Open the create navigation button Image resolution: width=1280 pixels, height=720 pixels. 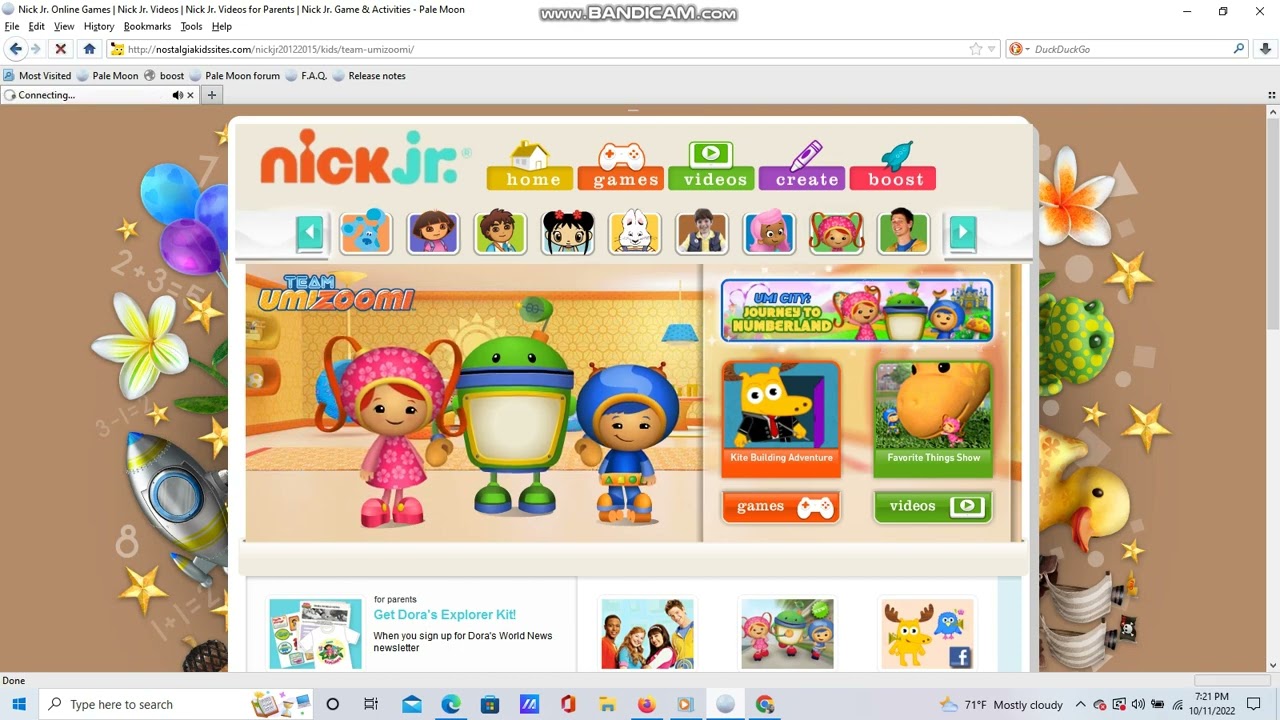click(x=802, y=165)
